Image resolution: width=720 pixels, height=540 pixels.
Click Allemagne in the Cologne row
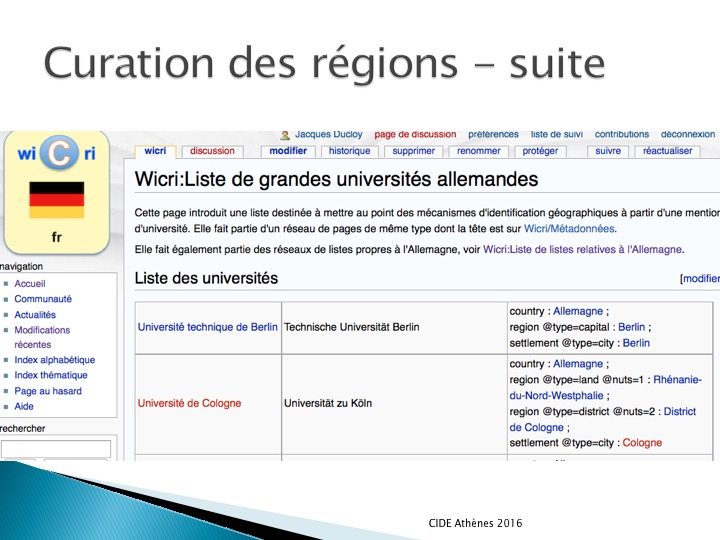[578, 364]
